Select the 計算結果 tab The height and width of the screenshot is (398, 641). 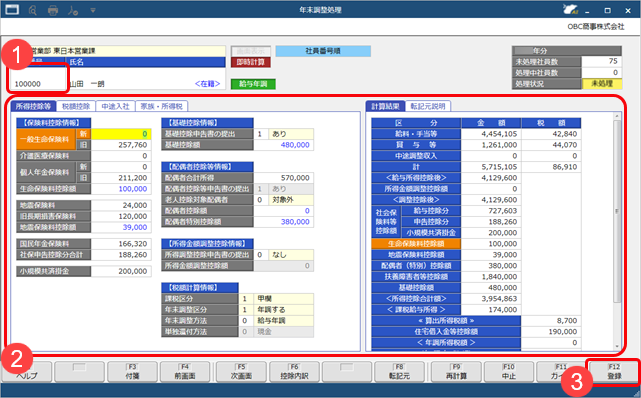(385, 106)
